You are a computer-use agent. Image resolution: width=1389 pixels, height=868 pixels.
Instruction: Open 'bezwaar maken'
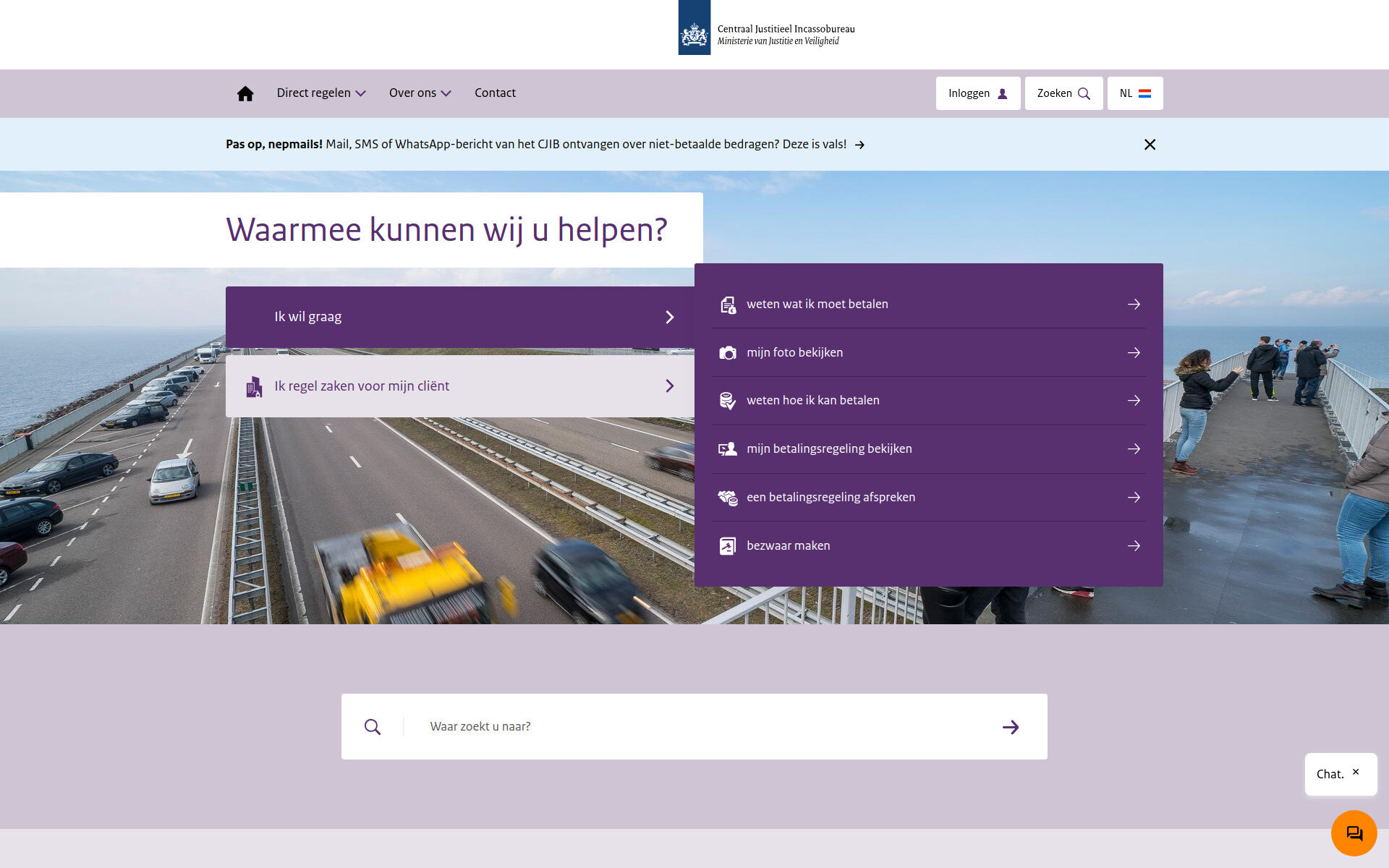929,546
